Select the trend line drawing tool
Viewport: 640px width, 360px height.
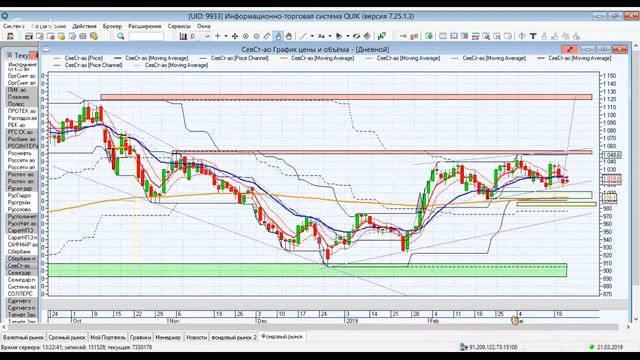[x=303, y=36]
